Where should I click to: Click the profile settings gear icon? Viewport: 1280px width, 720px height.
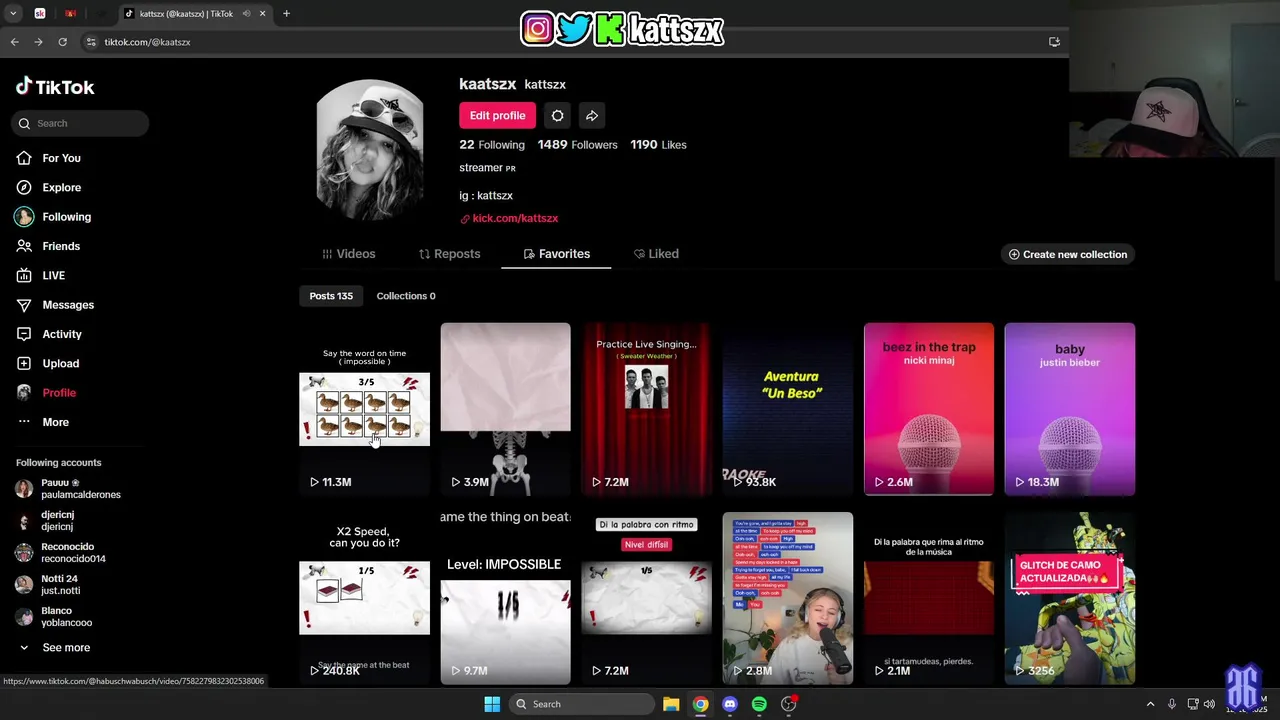(557, 116)
